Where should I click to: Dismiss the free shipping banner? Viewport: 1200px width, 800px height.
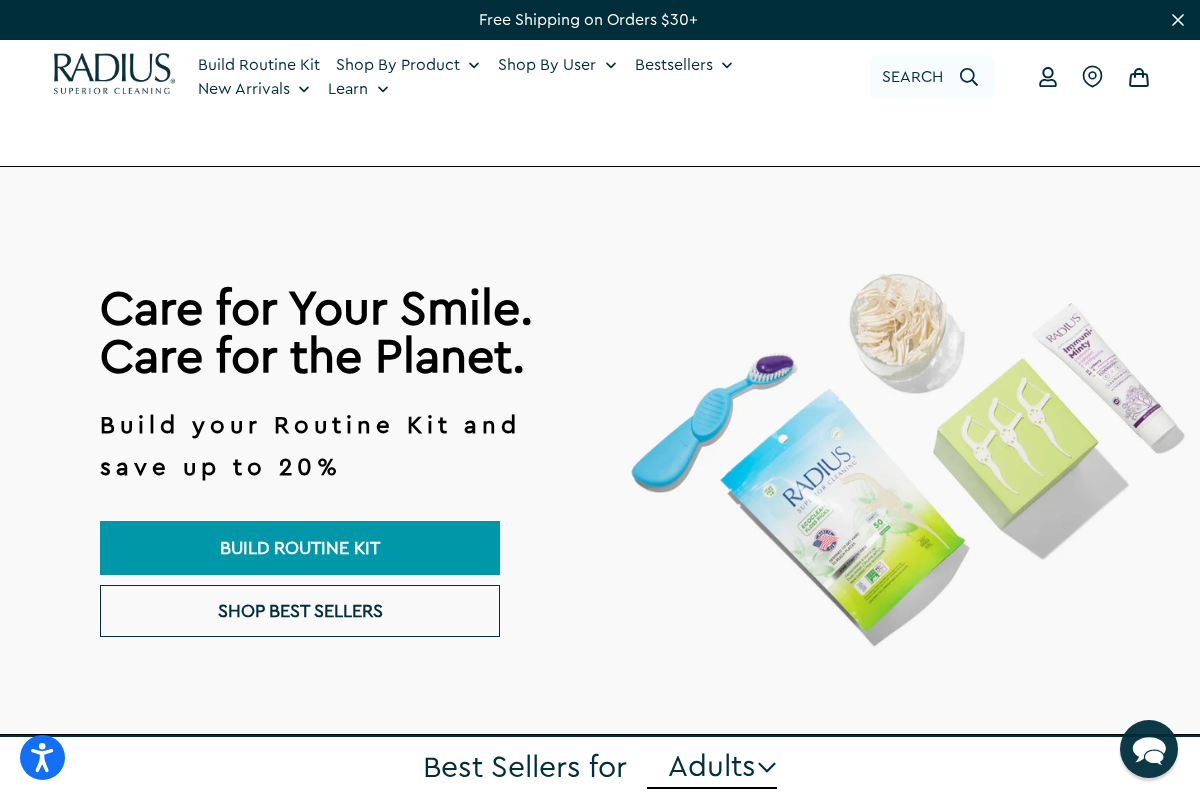click(x=1178, y=20)
